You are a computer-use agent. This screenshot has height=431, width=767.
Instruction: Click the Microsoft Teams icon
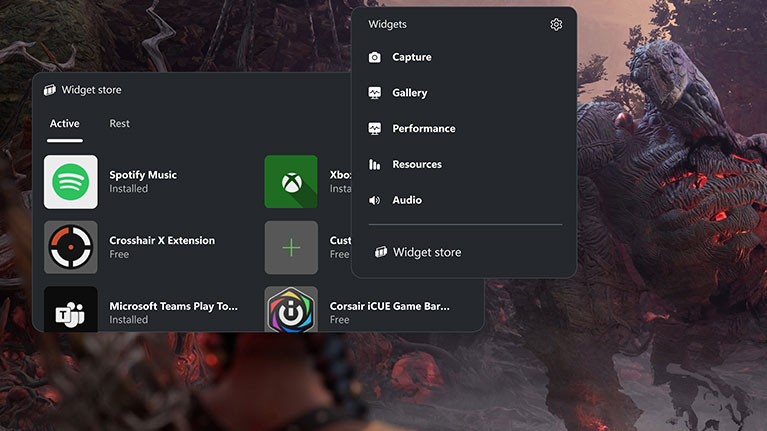coord(71,310)
